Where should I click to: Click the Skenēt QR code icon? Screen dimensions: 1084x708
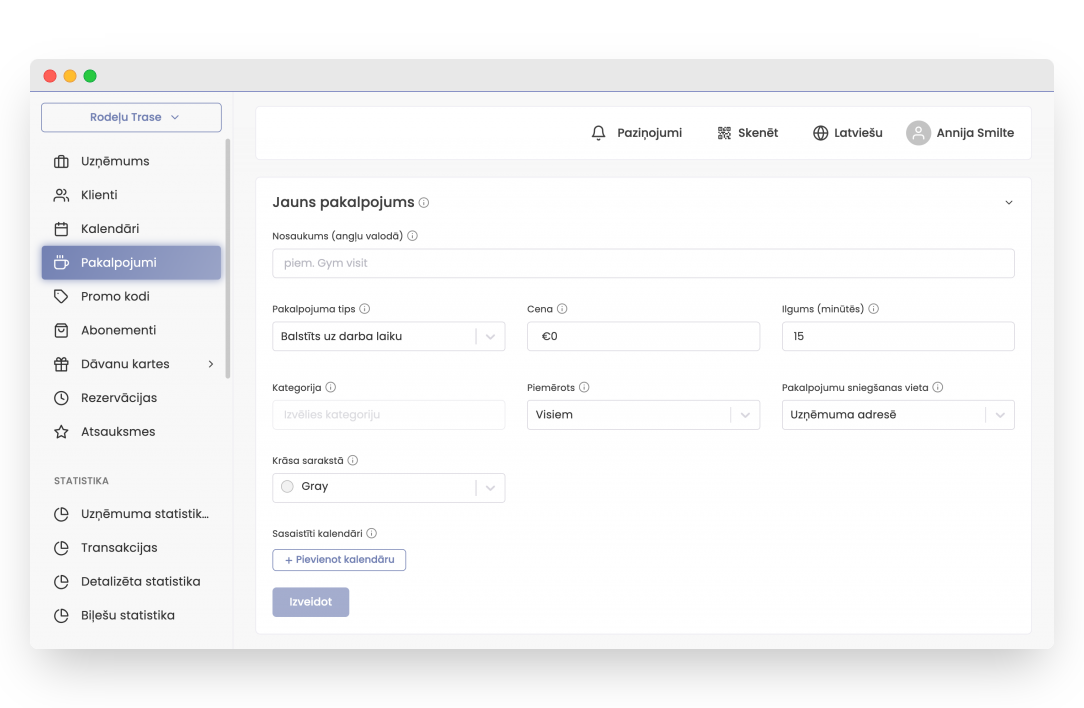click(724, 133)
